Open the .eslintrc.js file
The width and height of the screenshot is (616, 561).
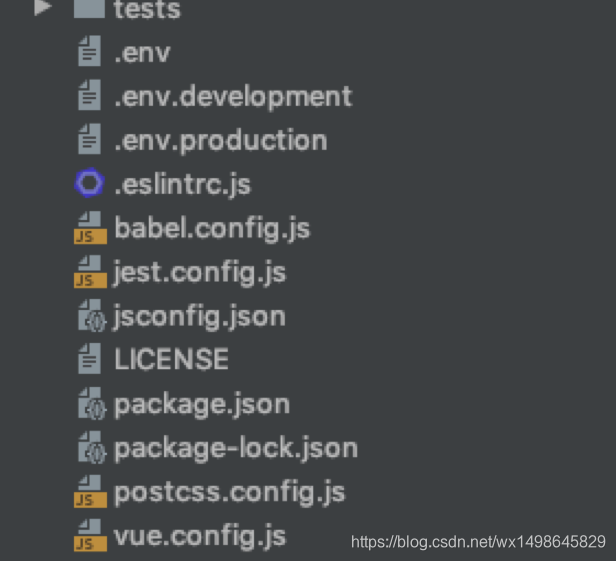[x=183, y=184]
